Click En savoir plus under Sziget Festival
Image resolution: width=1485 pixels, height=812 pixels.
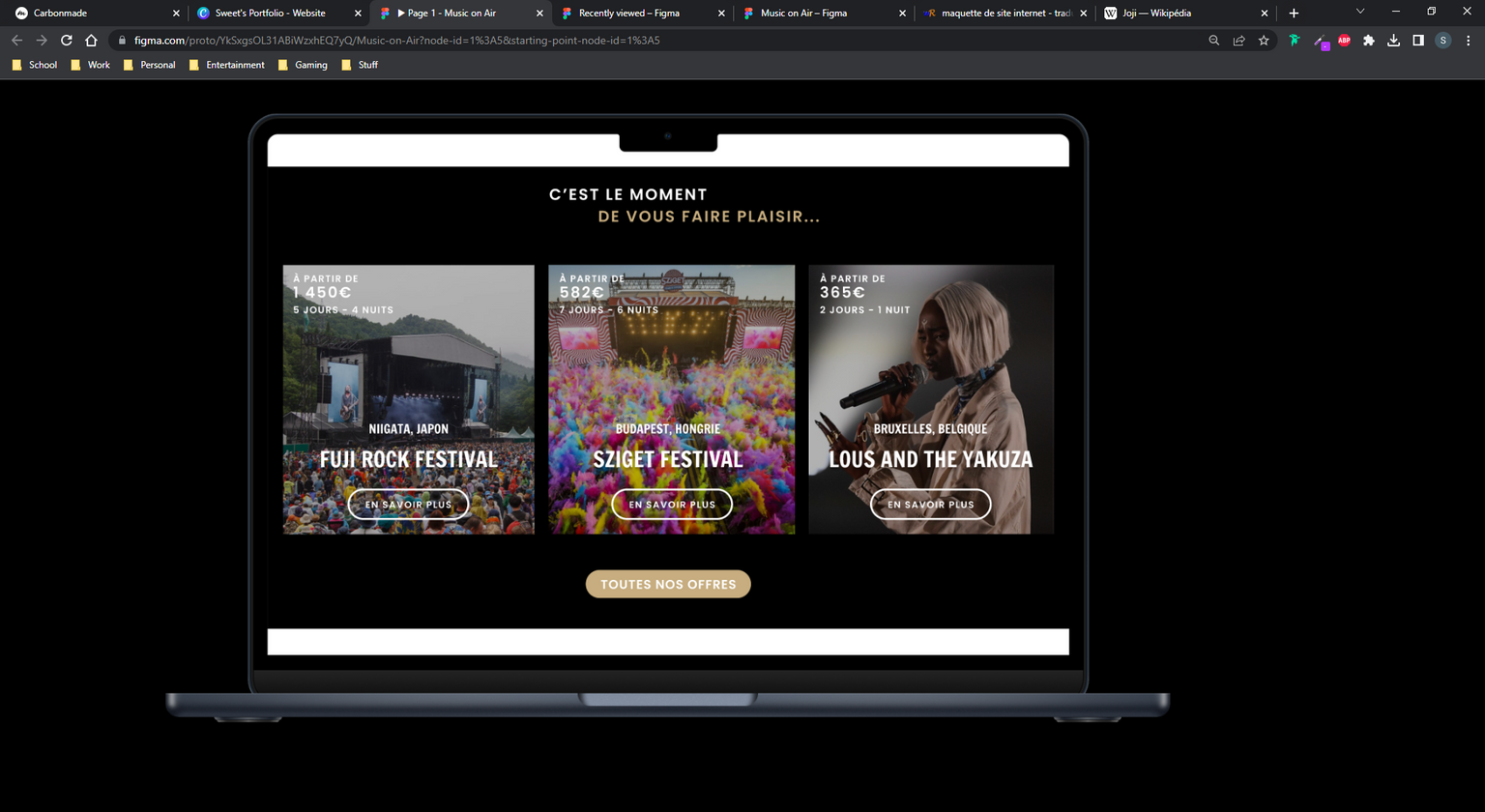(672, 505)
